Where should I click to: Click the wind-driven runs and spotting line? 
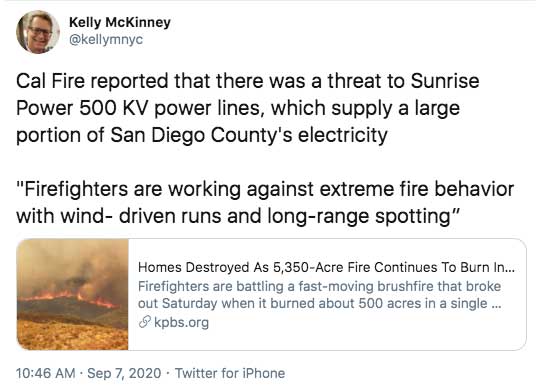coord(238,216)
